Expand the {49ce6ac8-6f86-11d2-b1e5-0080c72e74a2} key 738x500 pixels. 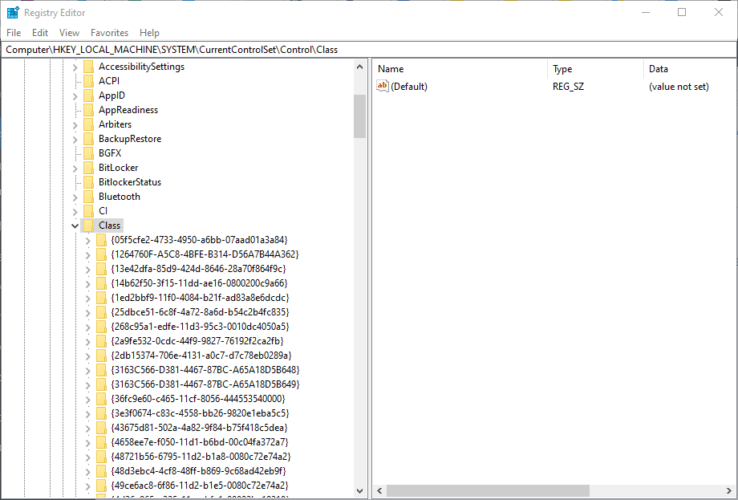88,486
